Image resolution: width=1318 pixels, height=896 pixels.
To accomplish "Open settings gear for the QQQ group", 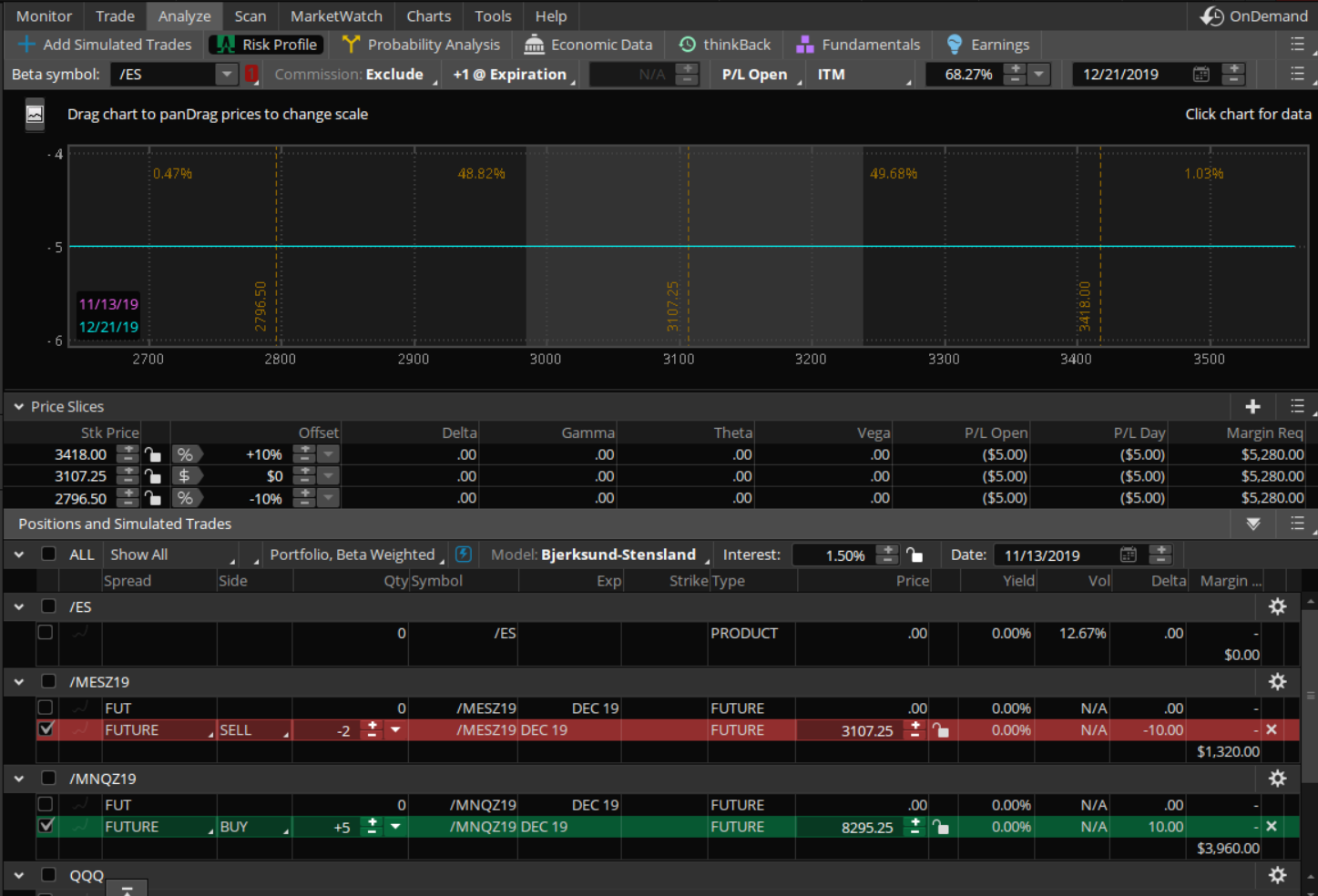I will coord(1278,875).
